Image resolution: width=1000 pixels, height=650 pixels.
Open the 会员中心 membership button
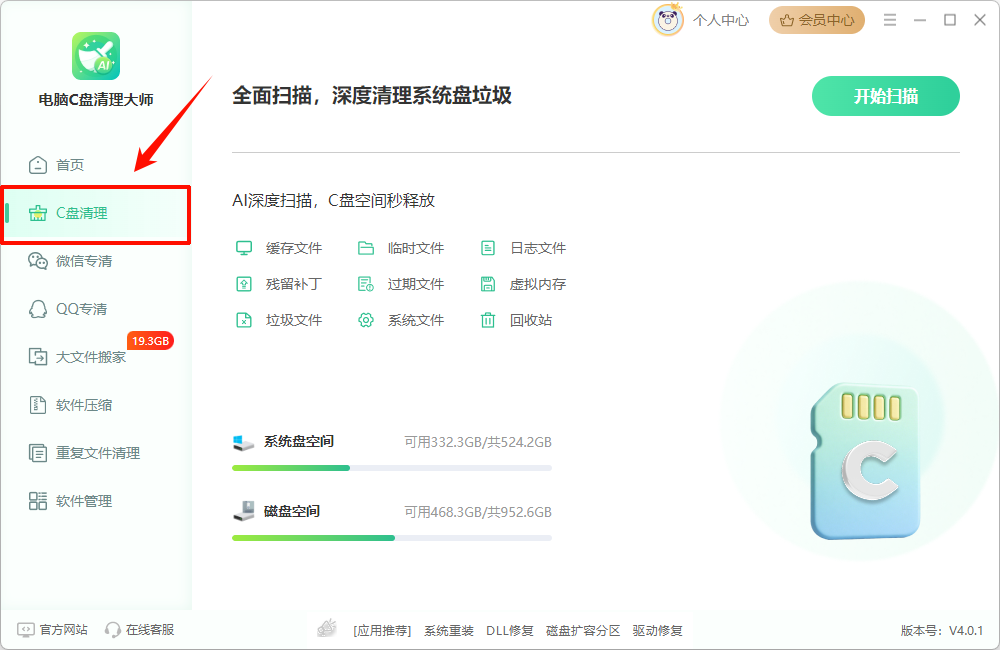[816, 19]
